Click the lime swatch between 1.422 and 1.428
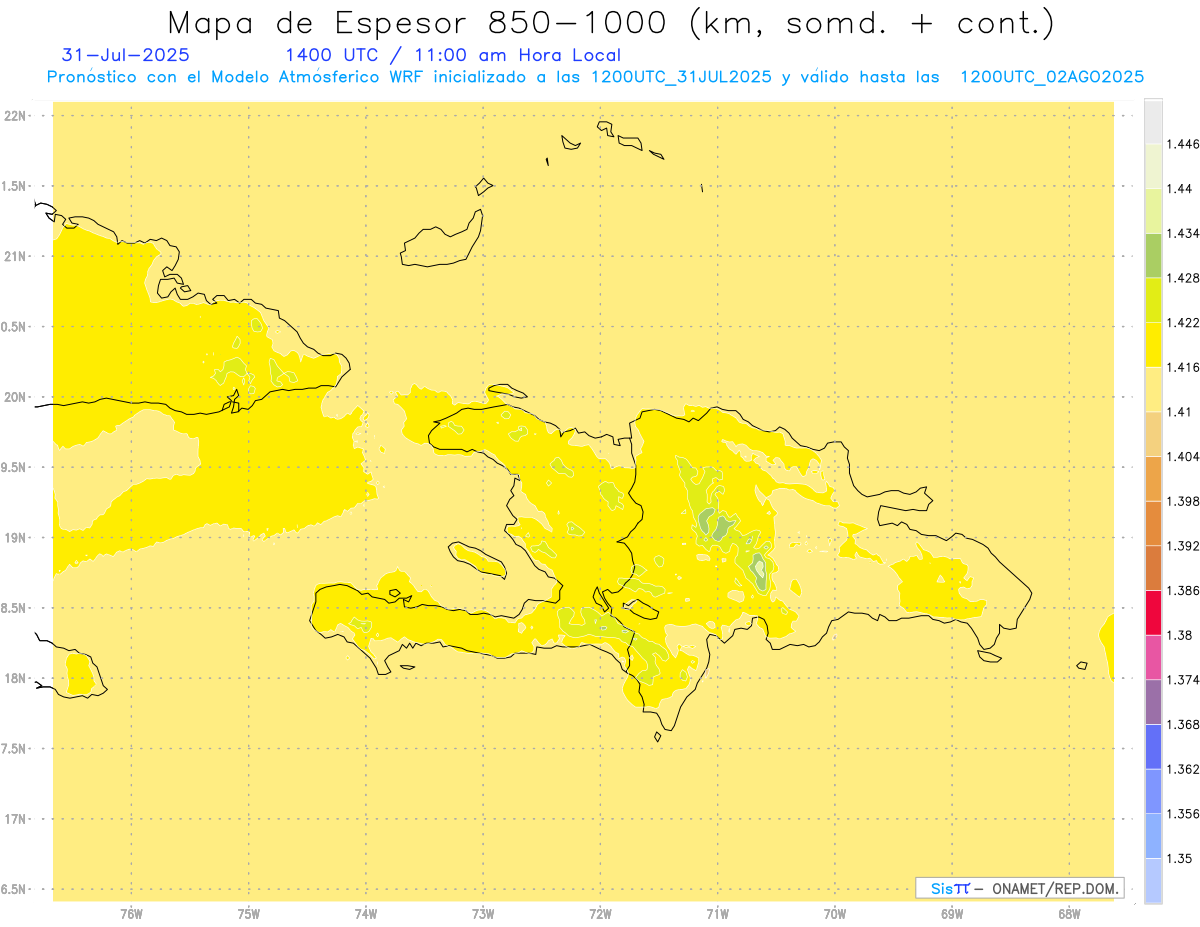This screenshot has height=927, width=1200. (1153, 300)
